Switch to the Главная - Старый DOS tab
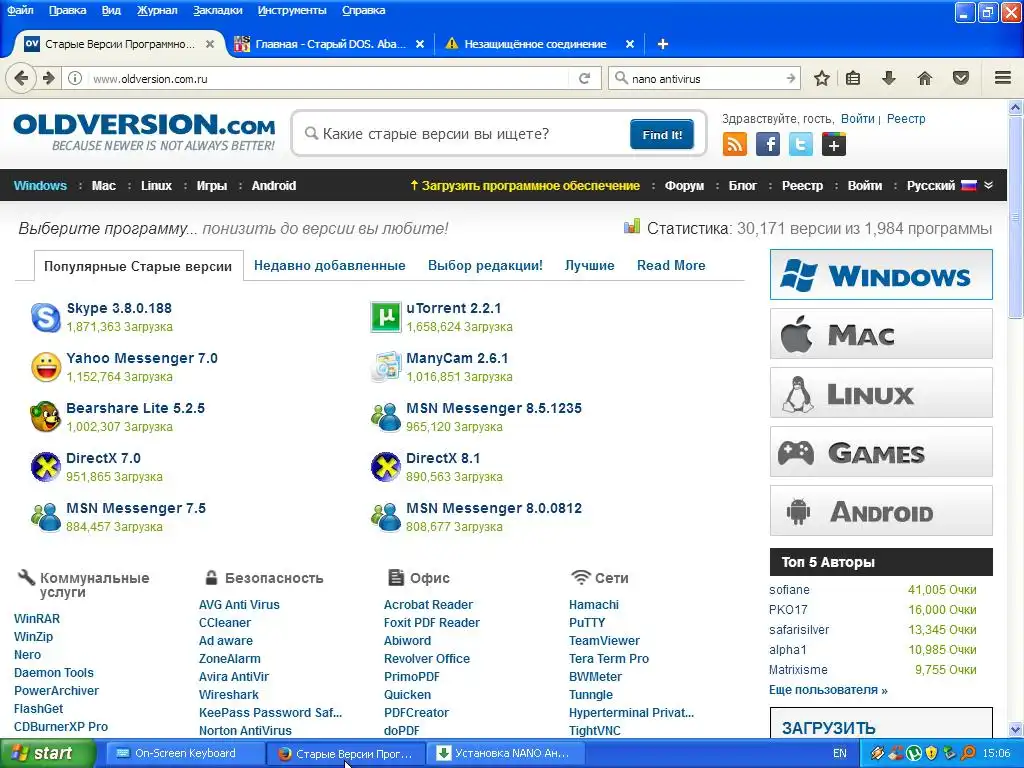Image resolution: width=1024 pixels, height=768 pixels. [x=330, y=44]
